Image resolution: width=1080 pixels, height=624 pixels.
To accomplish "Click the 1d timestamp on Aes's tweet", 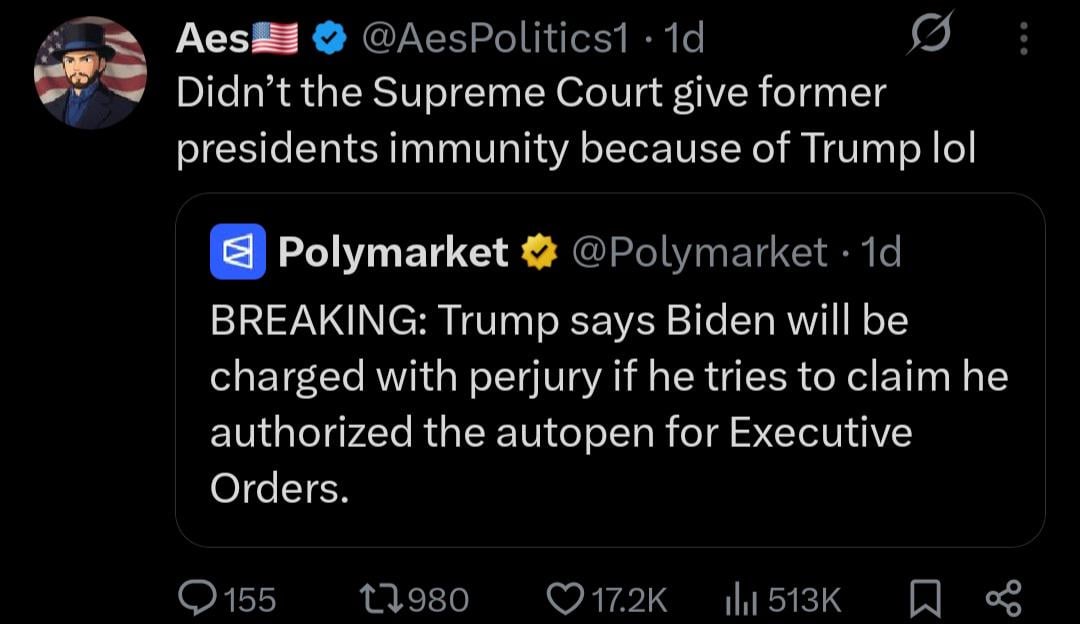I will pos(684,39).
